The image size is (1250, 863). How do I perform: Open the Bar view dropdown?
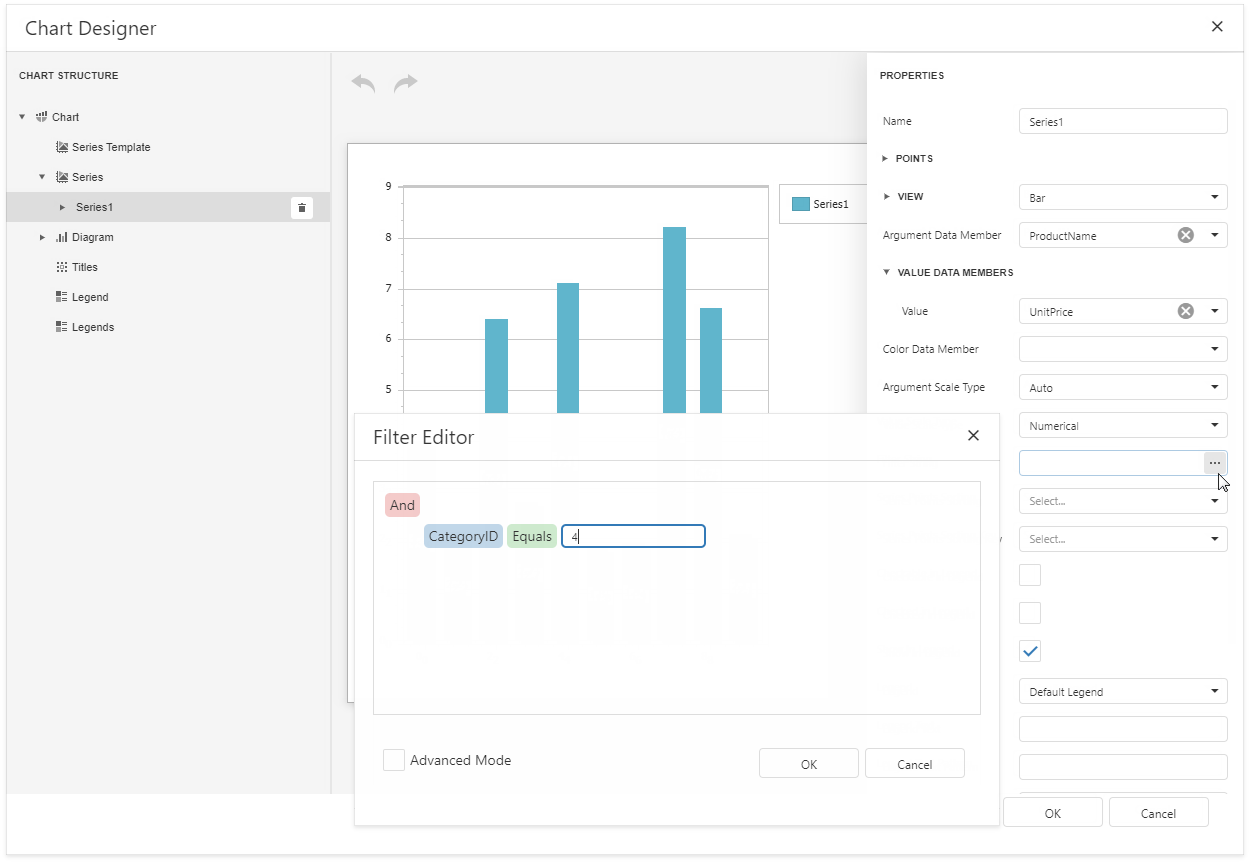(1214, 197)
